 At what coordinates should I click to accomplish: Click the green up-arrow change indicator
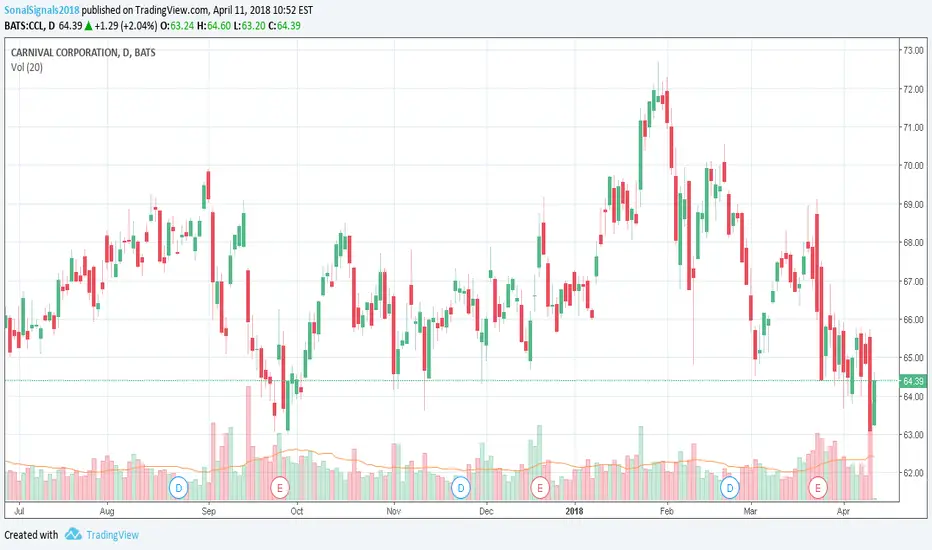[x=89, y=26]
